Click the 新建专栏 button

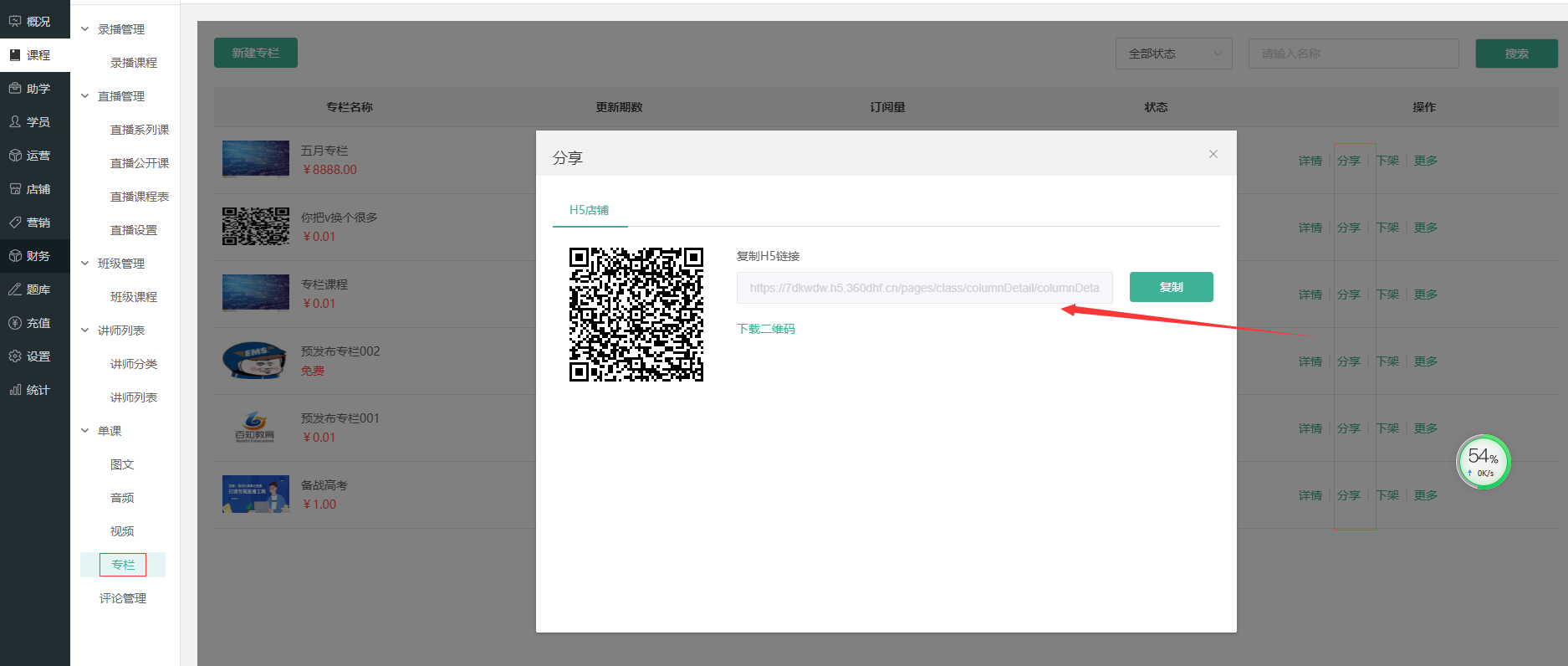pos(256,53)
